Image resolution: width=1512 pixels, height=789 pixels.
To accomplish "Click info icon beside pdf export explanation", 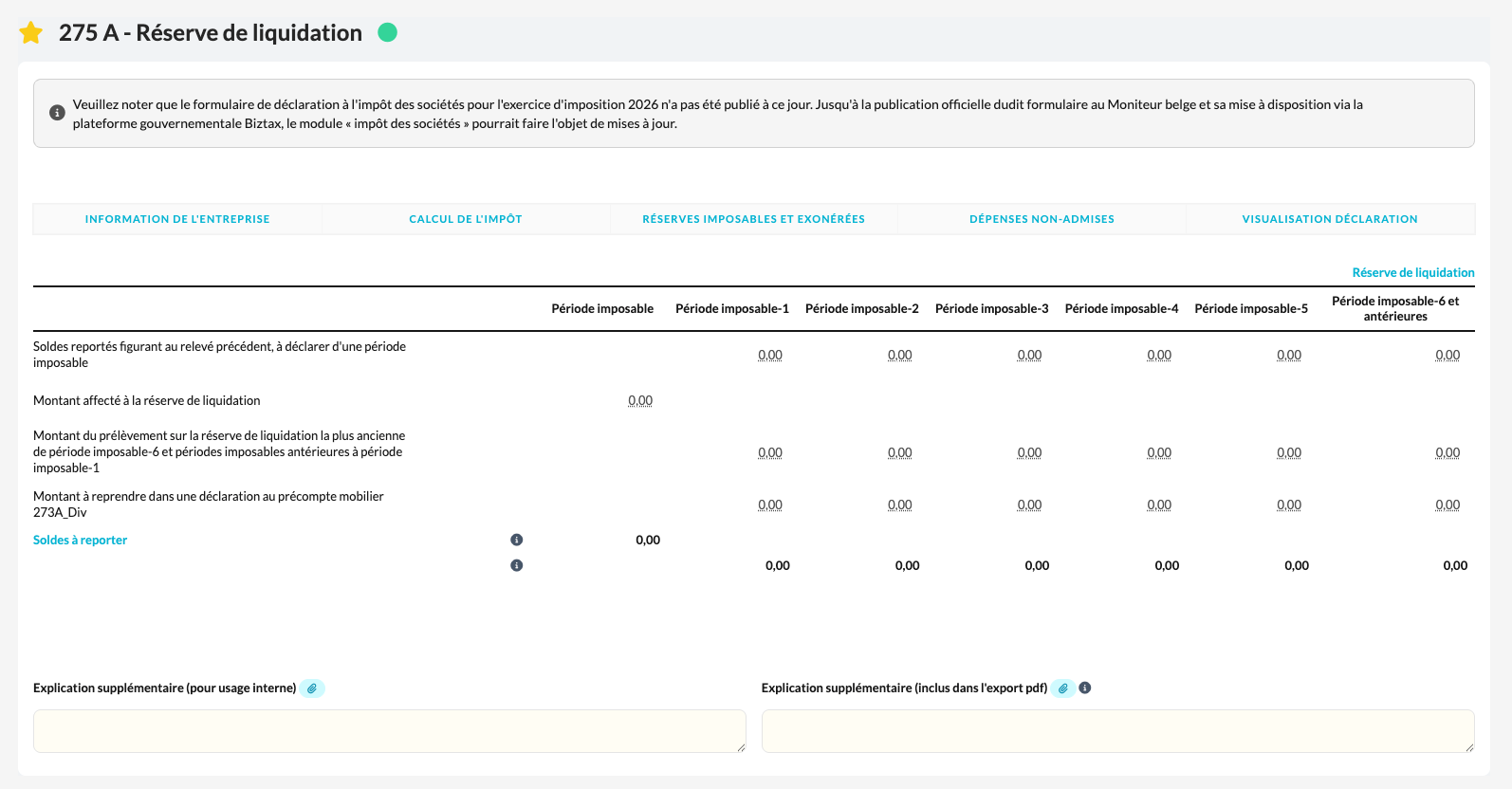I will point(1085,688).
